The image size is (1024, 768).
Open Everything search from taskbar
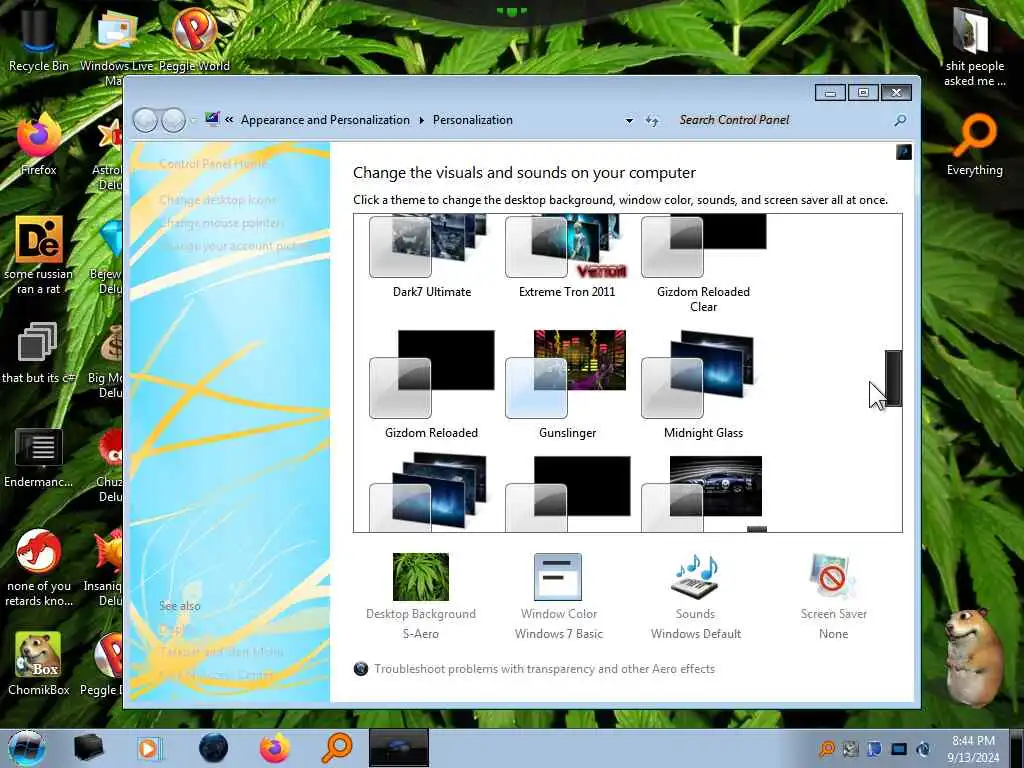(x=337, y=748)
